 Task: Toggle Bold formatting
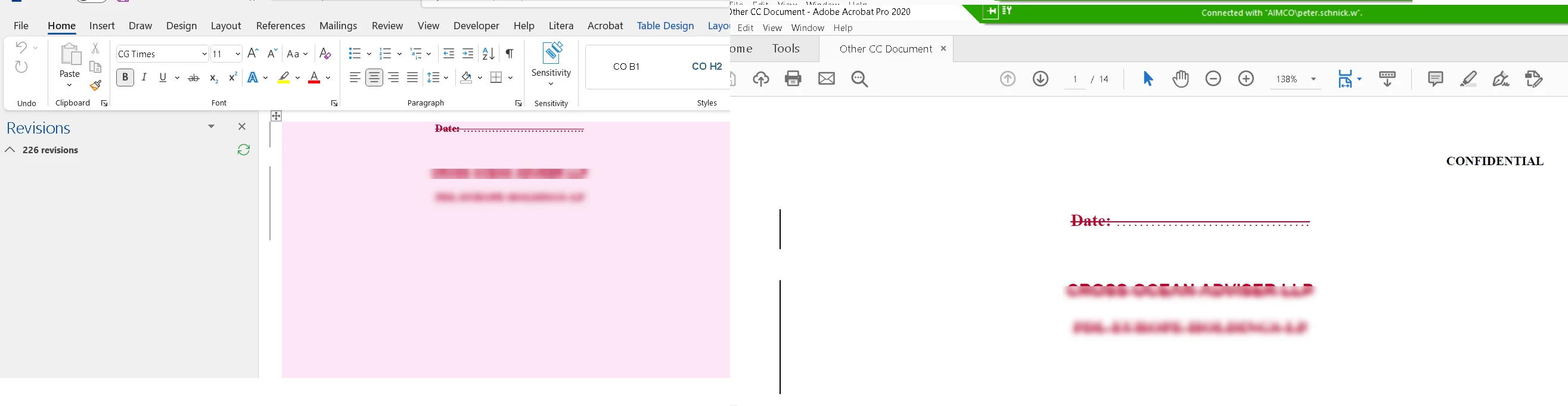125,78
